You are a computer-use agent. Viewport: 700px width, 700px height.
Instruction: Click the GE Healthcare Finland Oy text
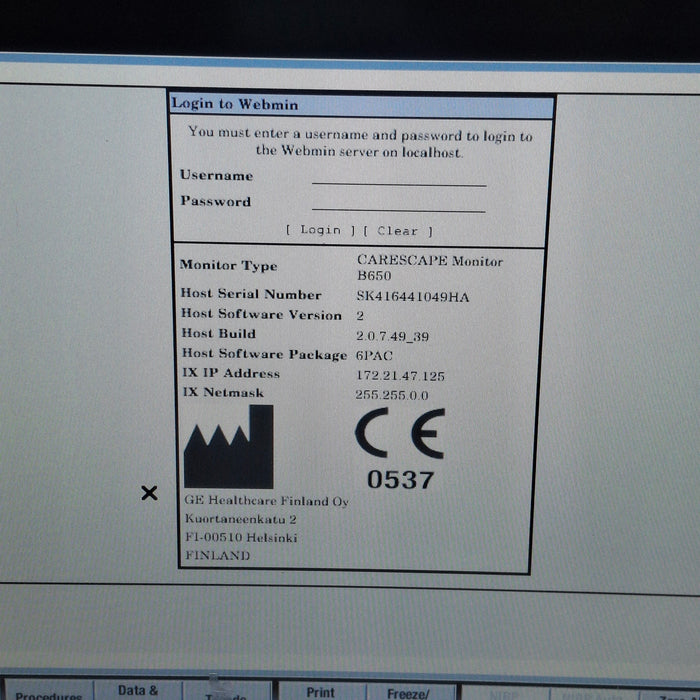(x=267, y=501)
